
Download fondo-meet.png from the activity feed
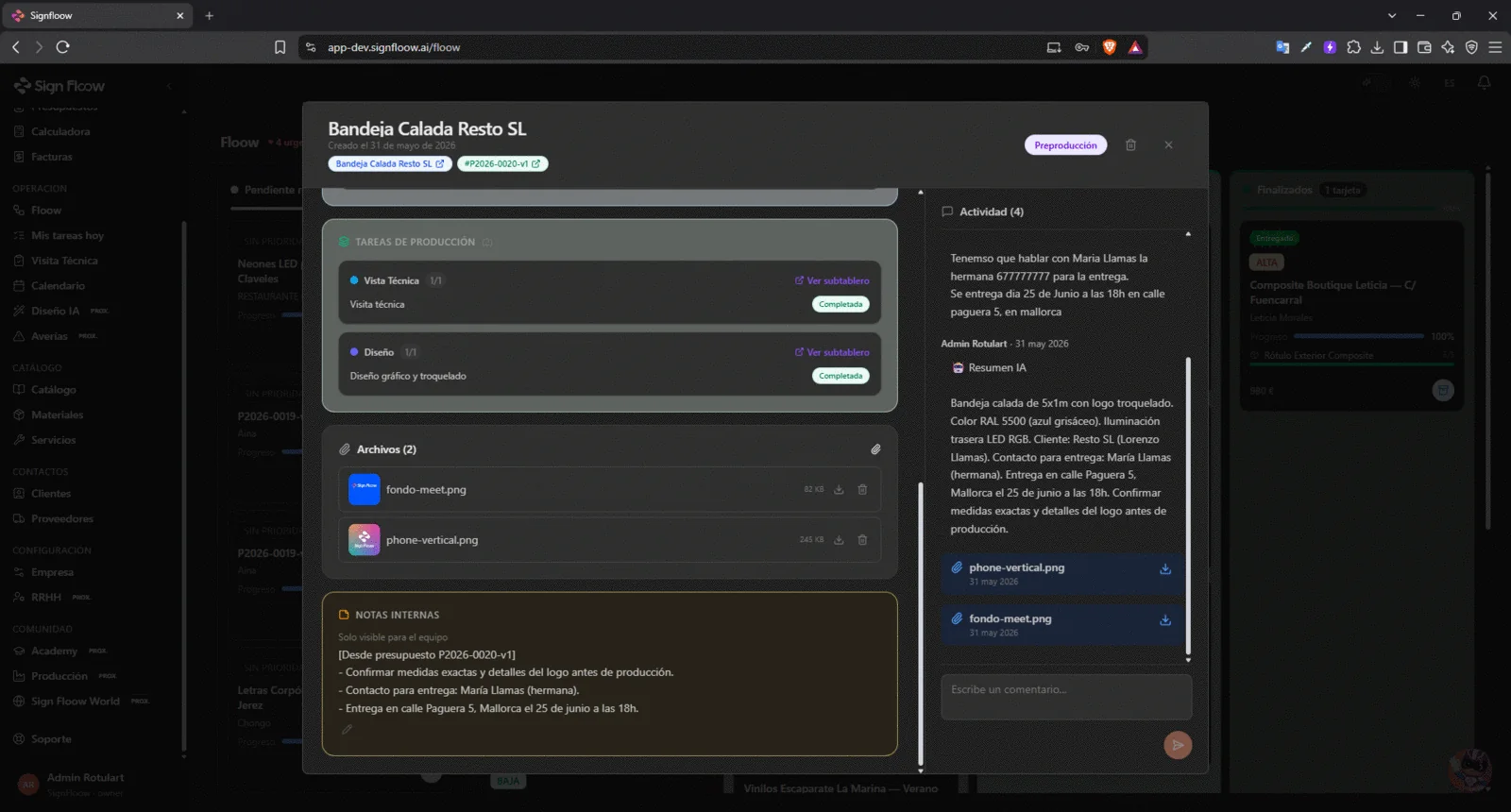coord(1165,620)
